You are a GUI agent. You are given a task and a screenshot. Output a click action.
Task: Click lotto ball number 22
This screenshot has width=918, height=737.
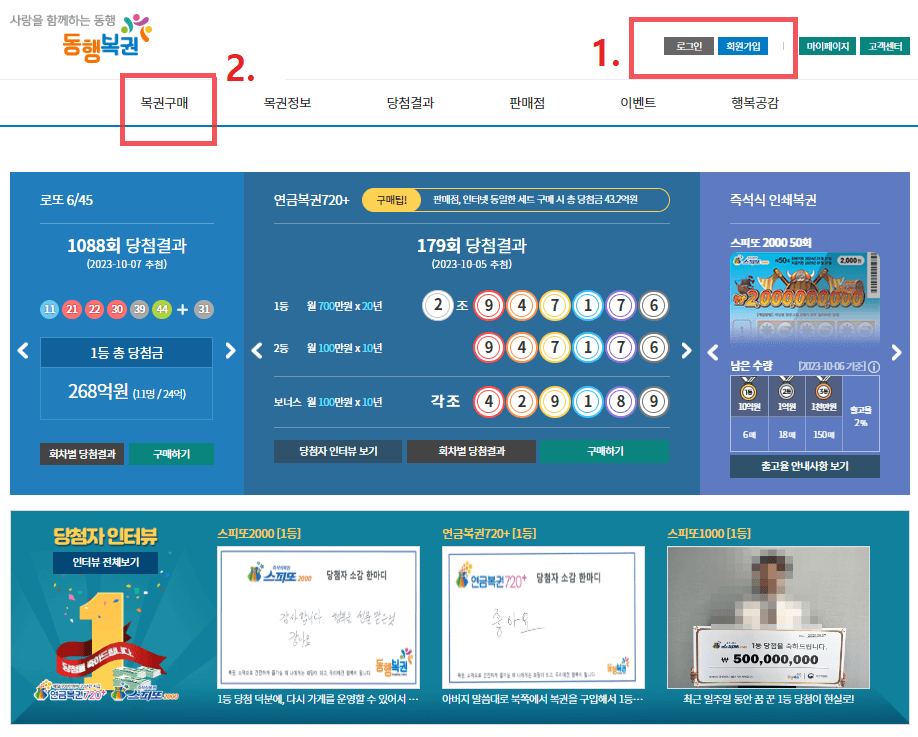pyautogui.click(x=94, y=309)
